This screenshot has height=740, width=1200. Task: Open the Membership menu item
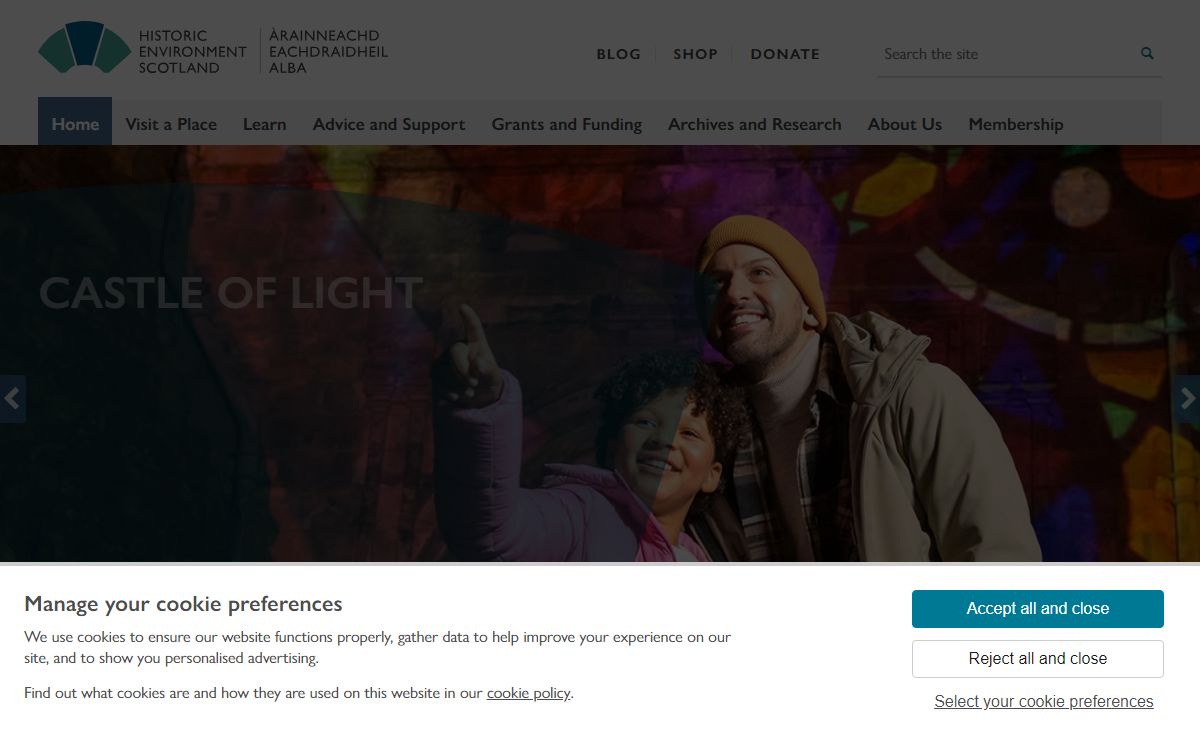pos(1015,124)
